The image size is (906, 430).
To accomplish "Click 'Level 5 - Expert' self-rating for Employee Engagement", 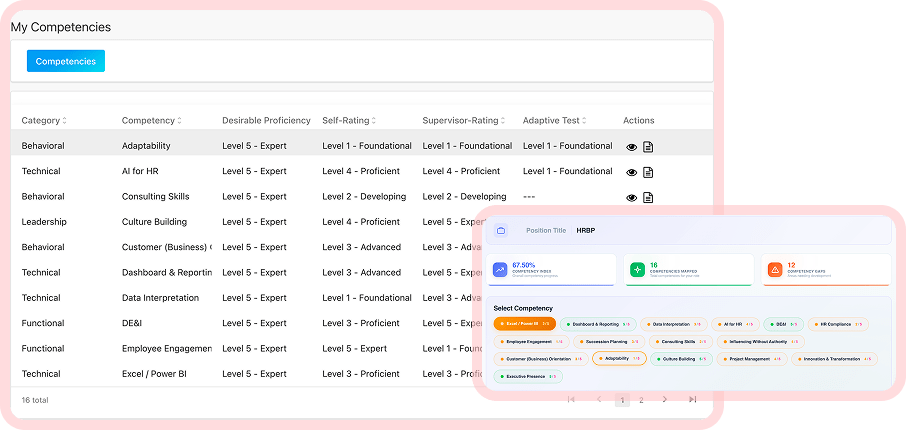I will [x=355, y=349].
